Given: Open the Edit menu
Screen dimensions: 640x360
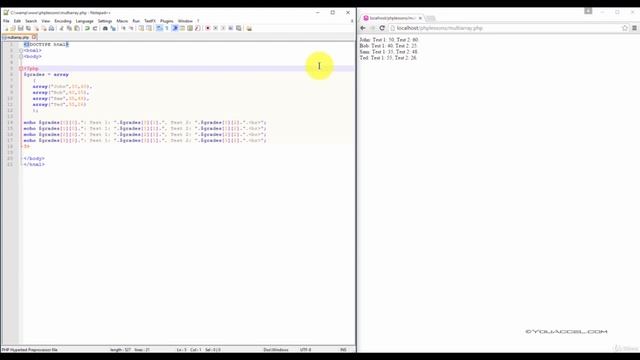Looking at the screenshot, I should pyautogui.click(x=17, y=21).
